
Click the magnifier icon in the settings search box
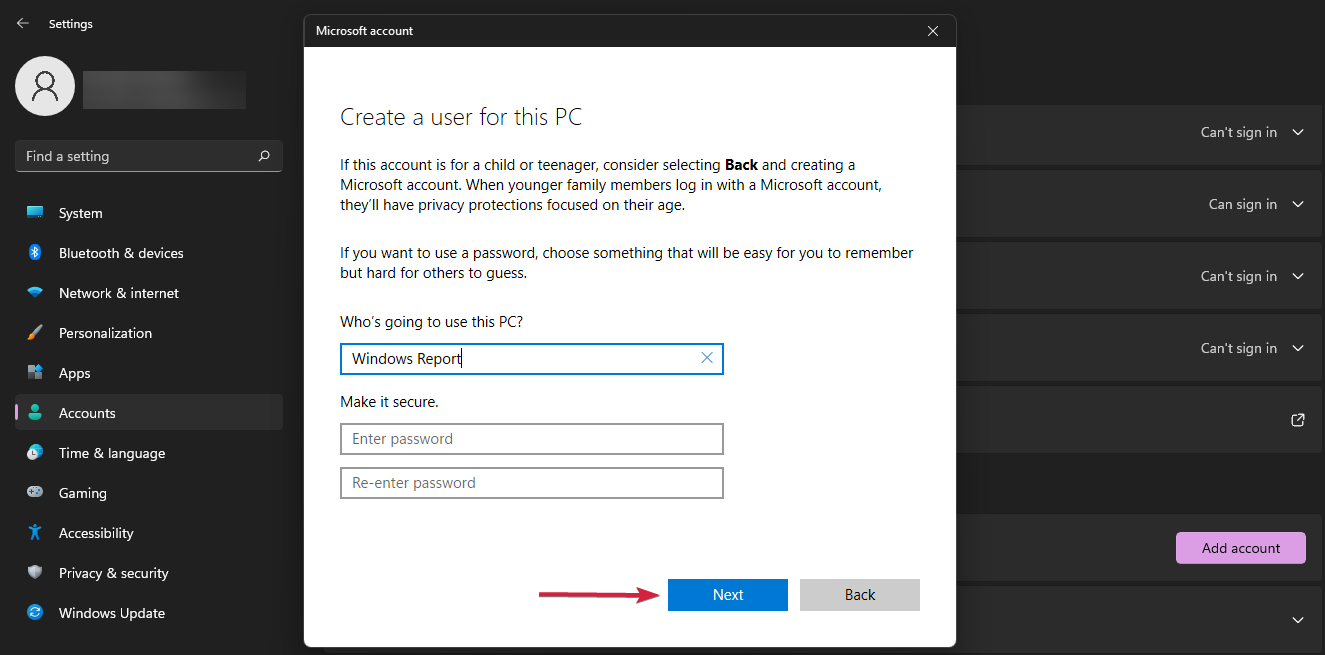click(x=264, y=156)
